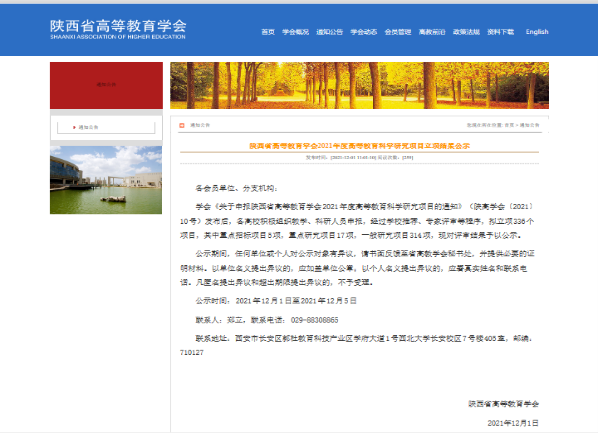Click the closing date 2021年12月1日
The image size is (598, 433).
[x=513, y=423]
